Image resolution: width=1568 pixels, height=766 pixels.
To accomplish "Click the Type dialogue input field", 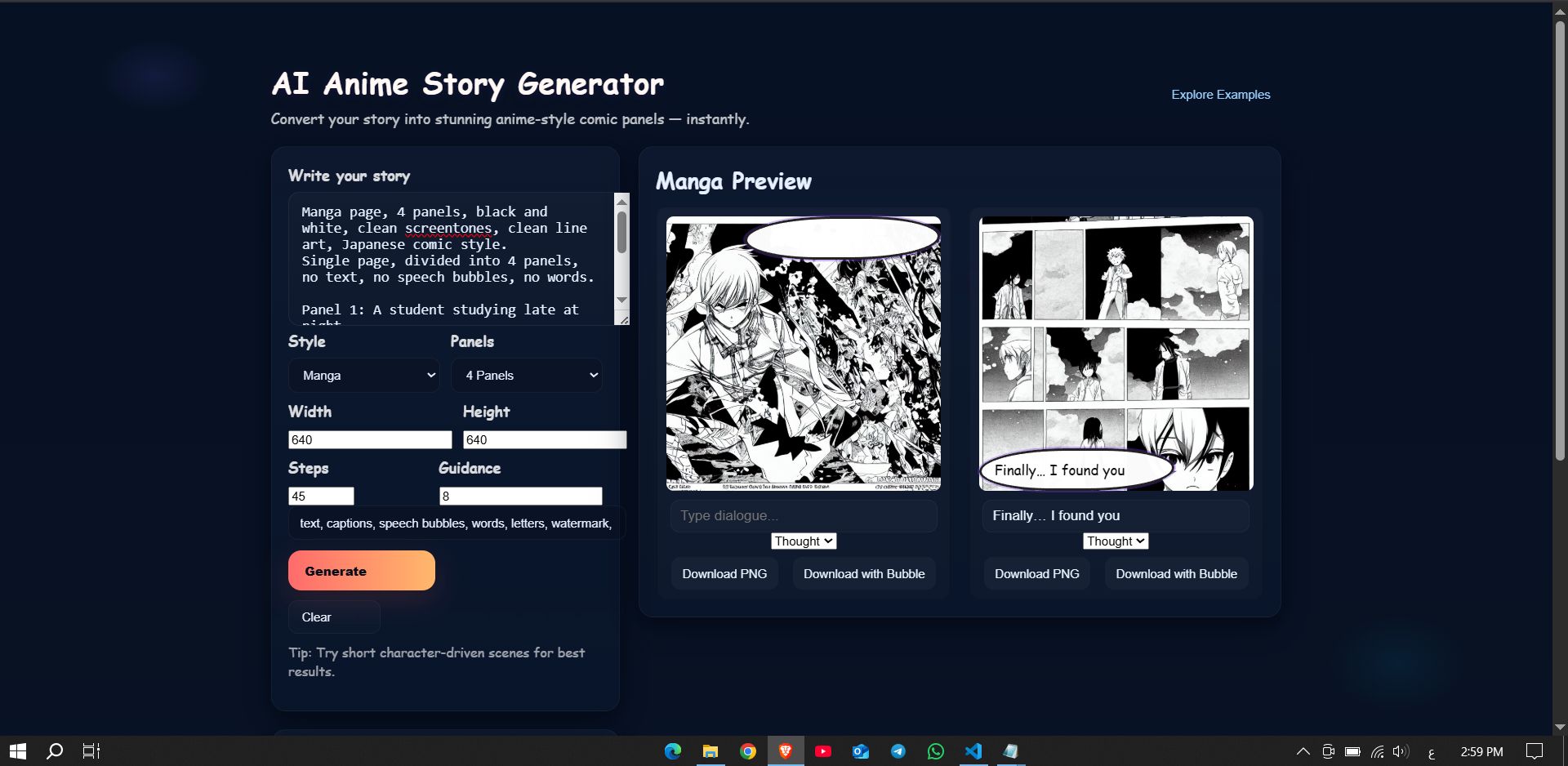I will tap(804, 516).
